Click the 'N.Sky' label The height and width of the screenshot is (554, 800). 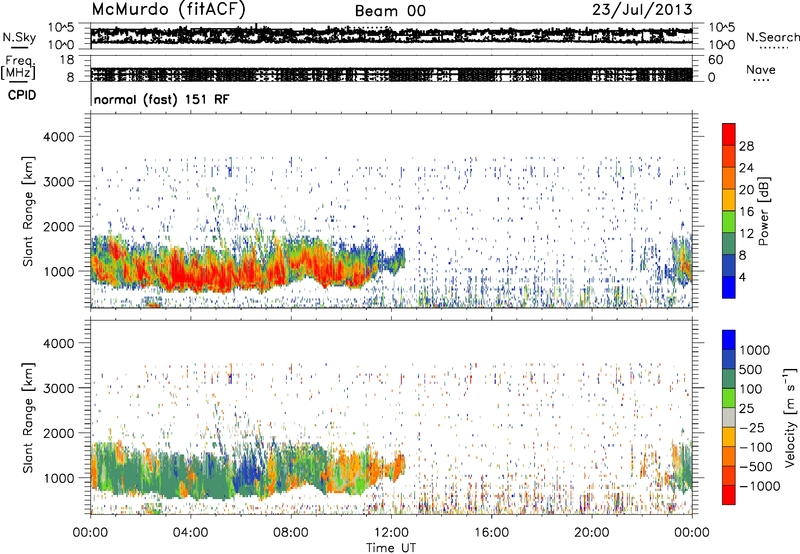19,37
